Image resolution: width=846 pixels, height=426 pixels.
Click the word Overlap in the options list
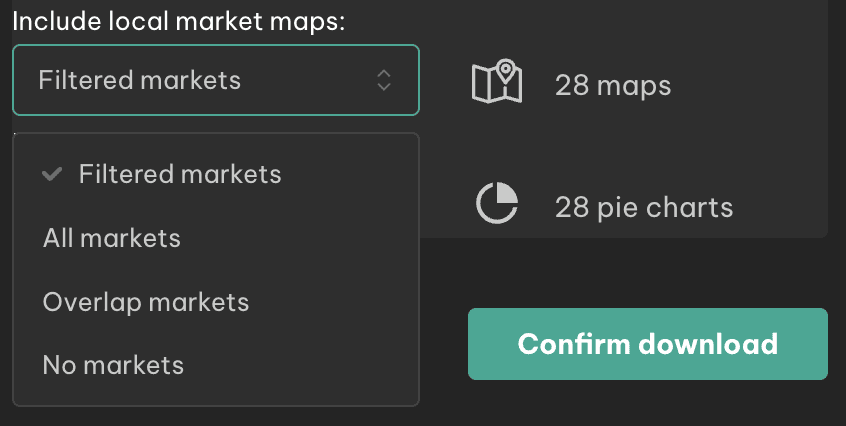pyautogui.click(x=91, y=302)
